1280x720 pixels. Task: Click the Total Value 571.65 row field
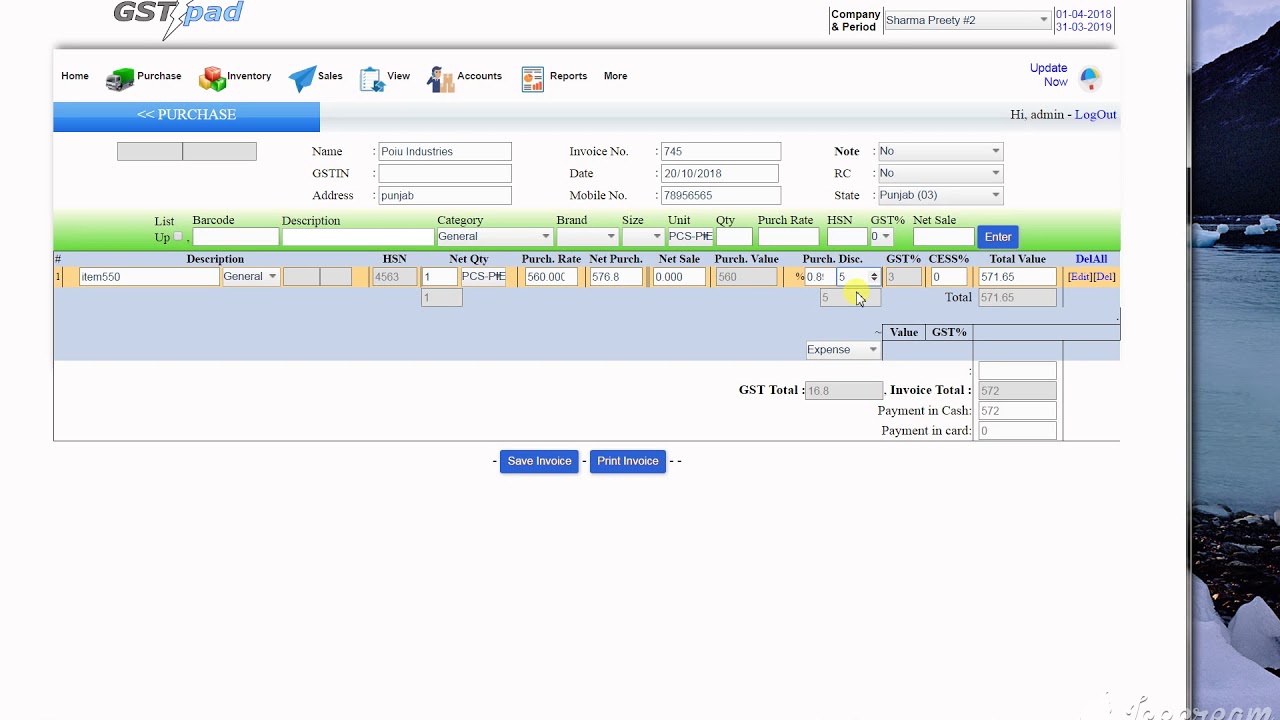coord(1017,277)
